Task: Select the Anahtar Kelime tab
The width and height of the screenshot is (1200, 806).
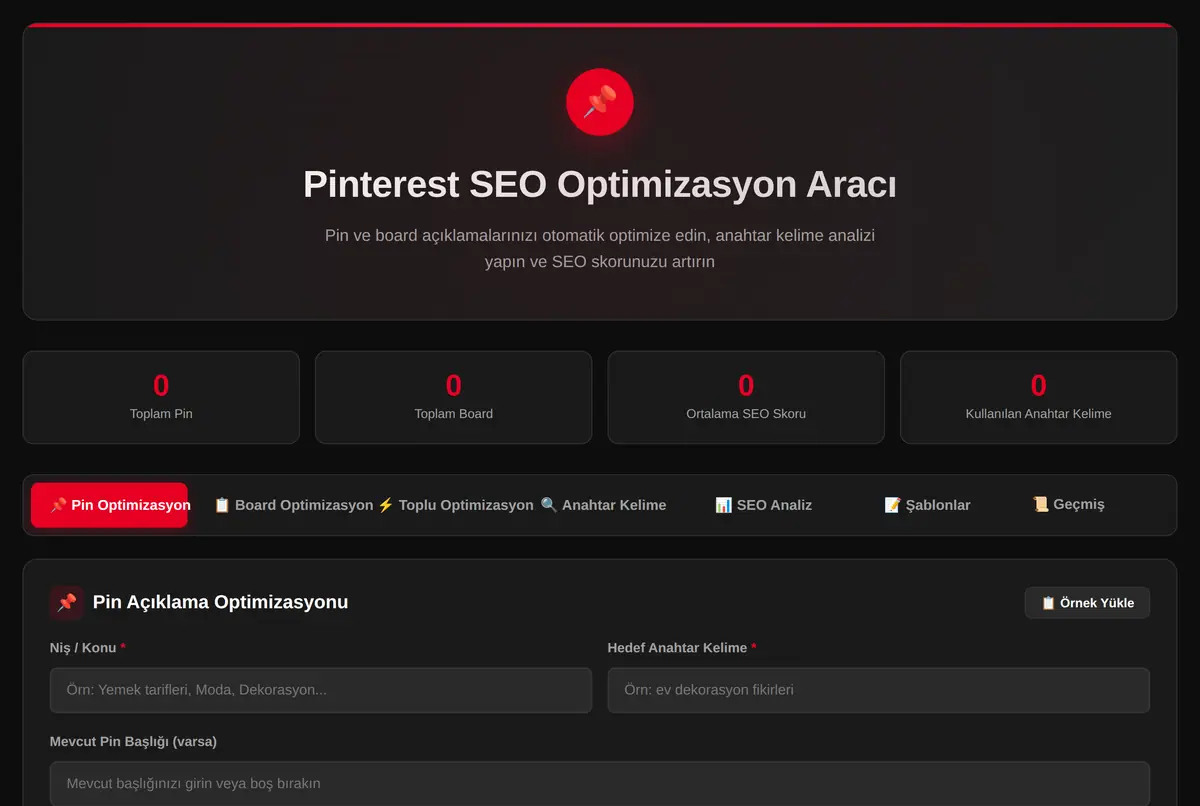Action: [x=603, y=505]
